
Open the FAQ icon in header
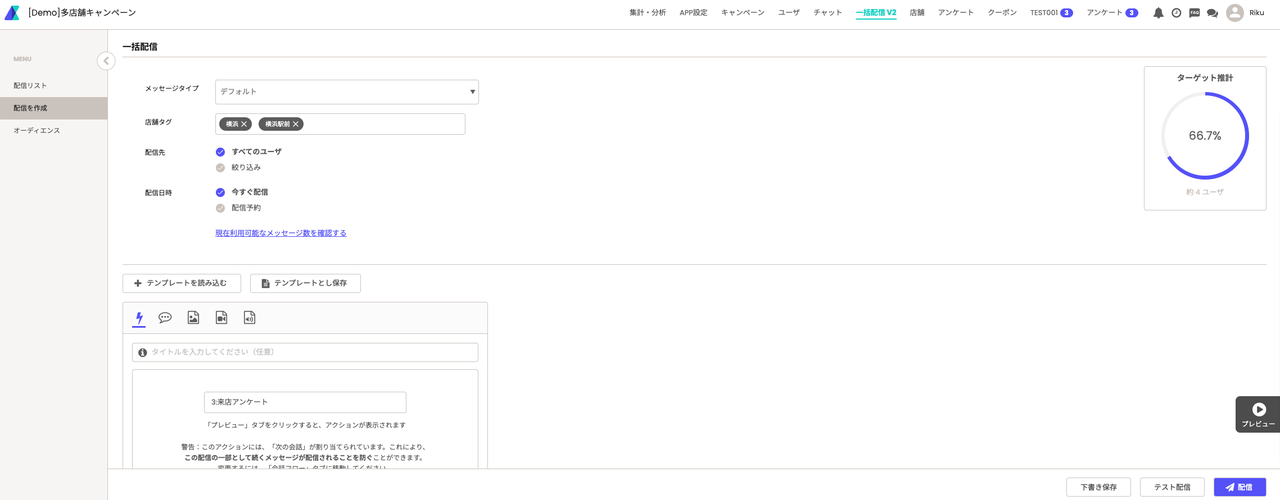tap(1194, 13)
